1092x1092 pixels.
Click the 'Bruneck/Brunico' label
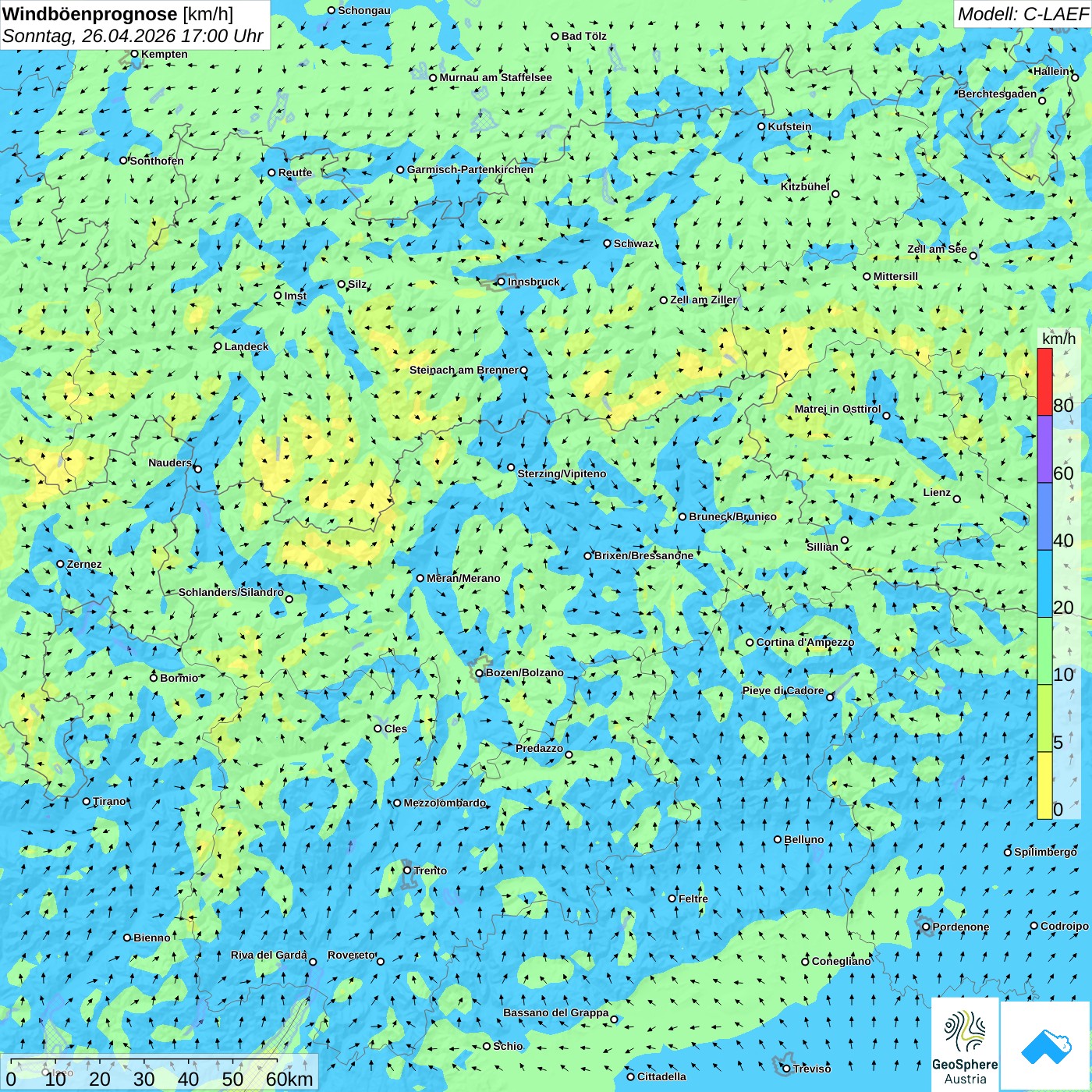732,516
